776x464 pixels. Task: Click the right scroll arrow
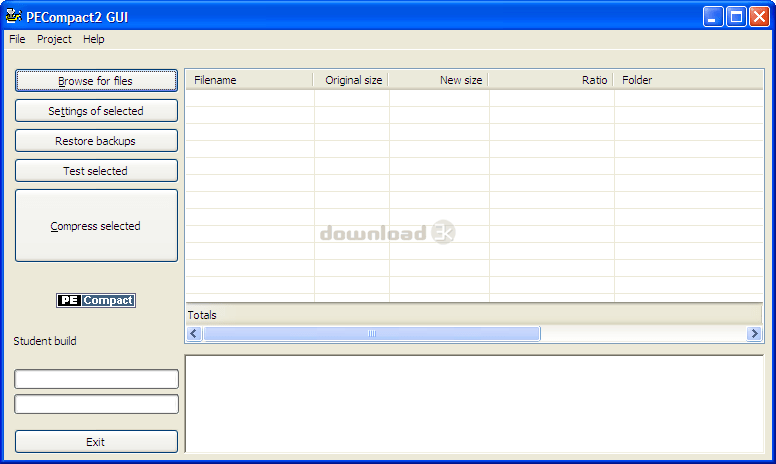click(754, 334)
